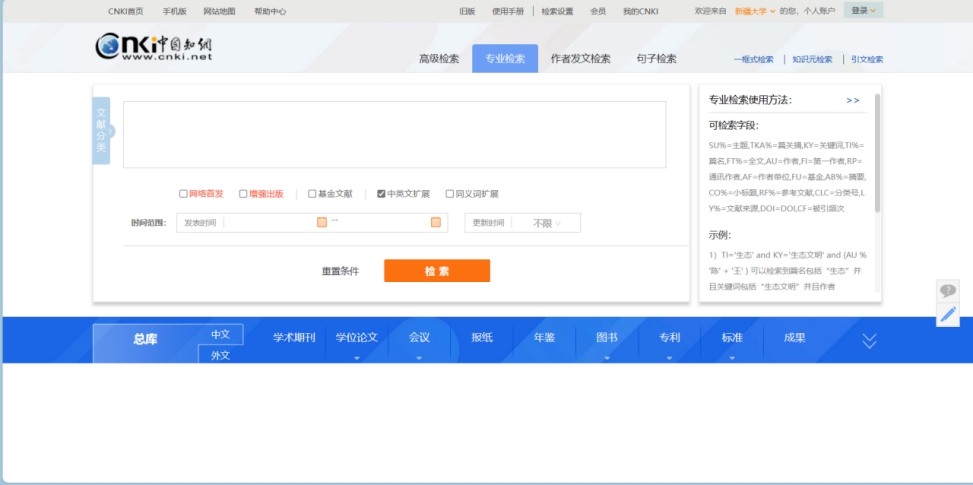This screenshot has width=973, height=485.
Task: Select the 年鉴 database
Action: coord(544,338)
